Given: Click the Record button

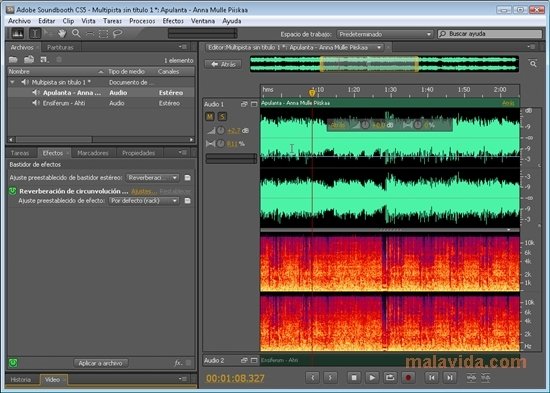Looking at the screenshot, I should coord(408,378).
